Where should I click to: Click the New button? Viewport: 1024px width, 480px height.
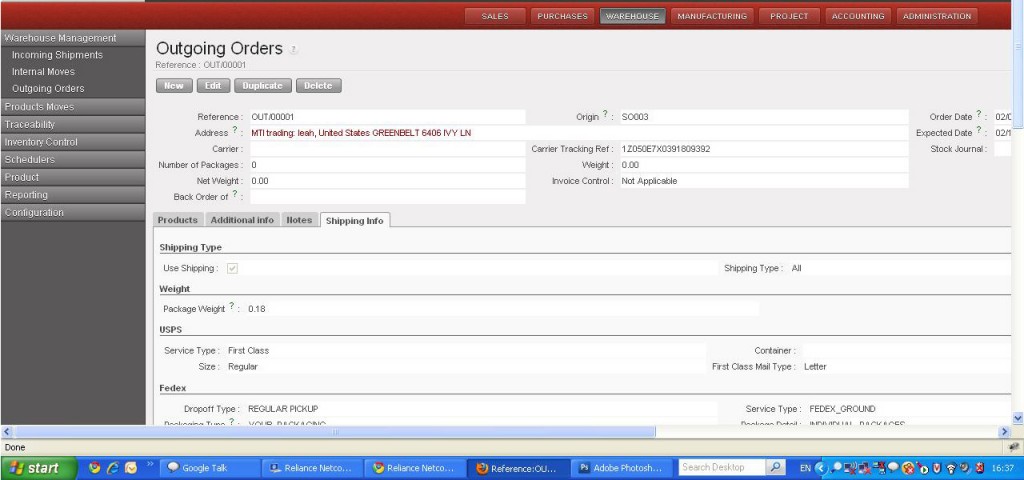tap(174, 86)
